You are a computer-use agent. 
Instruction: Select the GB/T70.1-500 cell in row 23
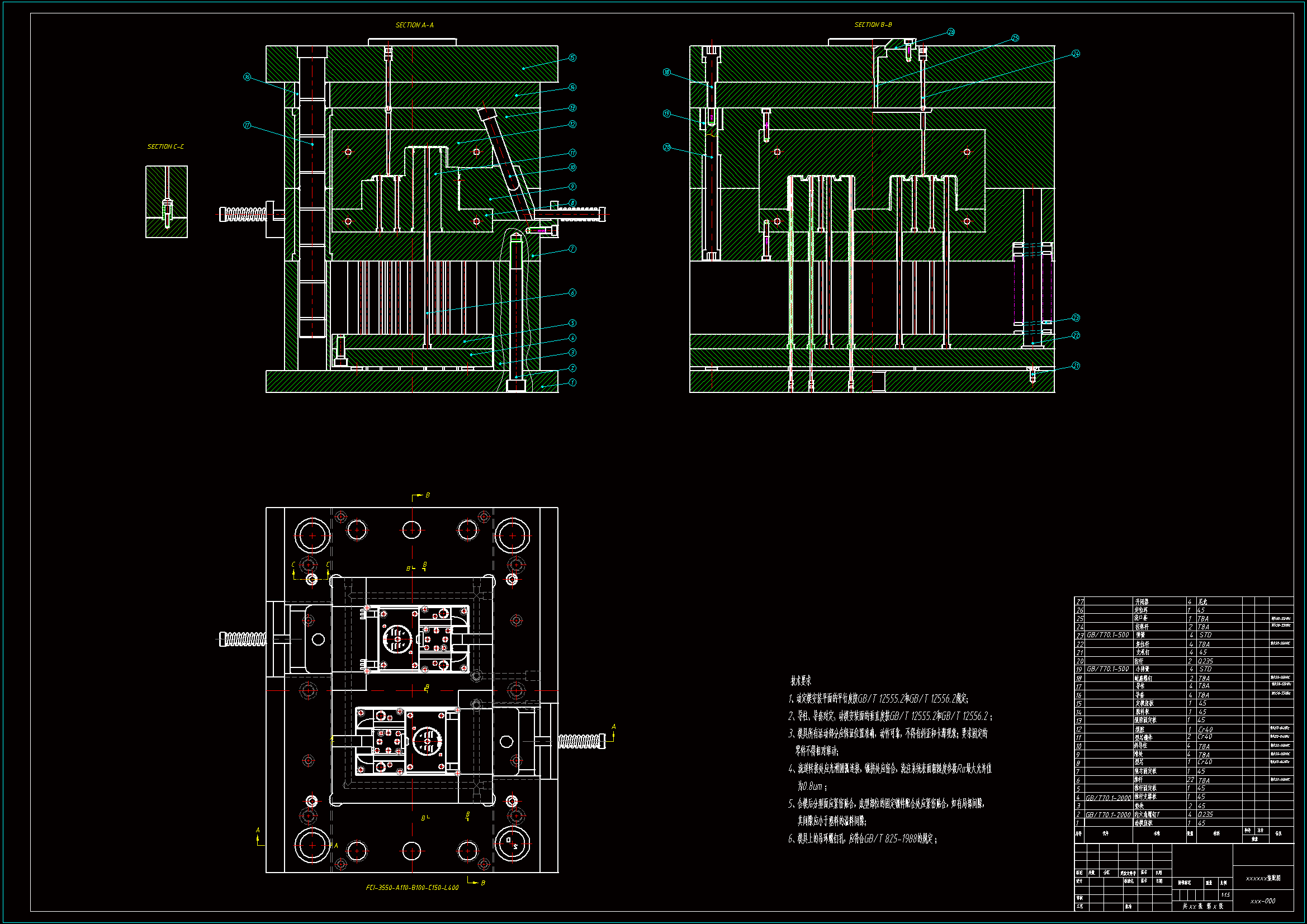(1108, 635)
